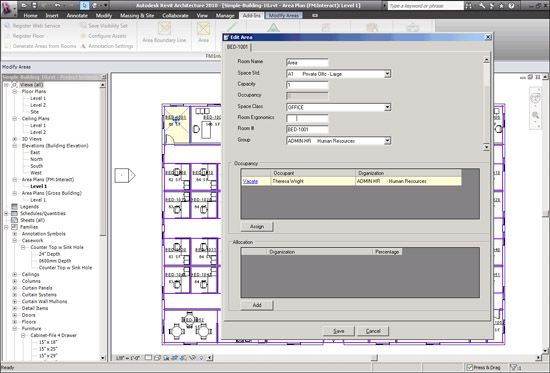Click the Configure Assets icon
The height and width of the screenshot is (373, 550).
[83, 36]
